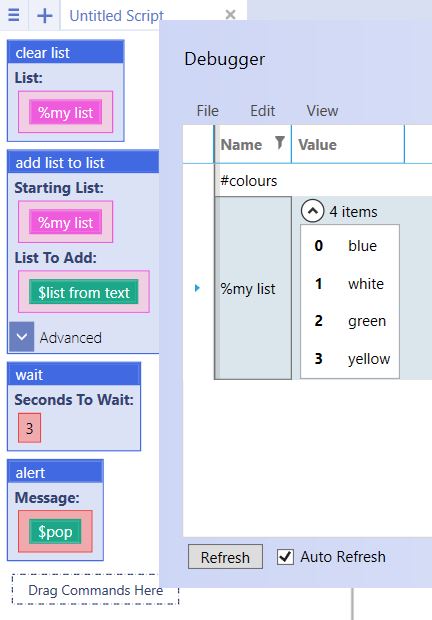Click the $list from text variable
432x620 pixels.
[84, 292]
